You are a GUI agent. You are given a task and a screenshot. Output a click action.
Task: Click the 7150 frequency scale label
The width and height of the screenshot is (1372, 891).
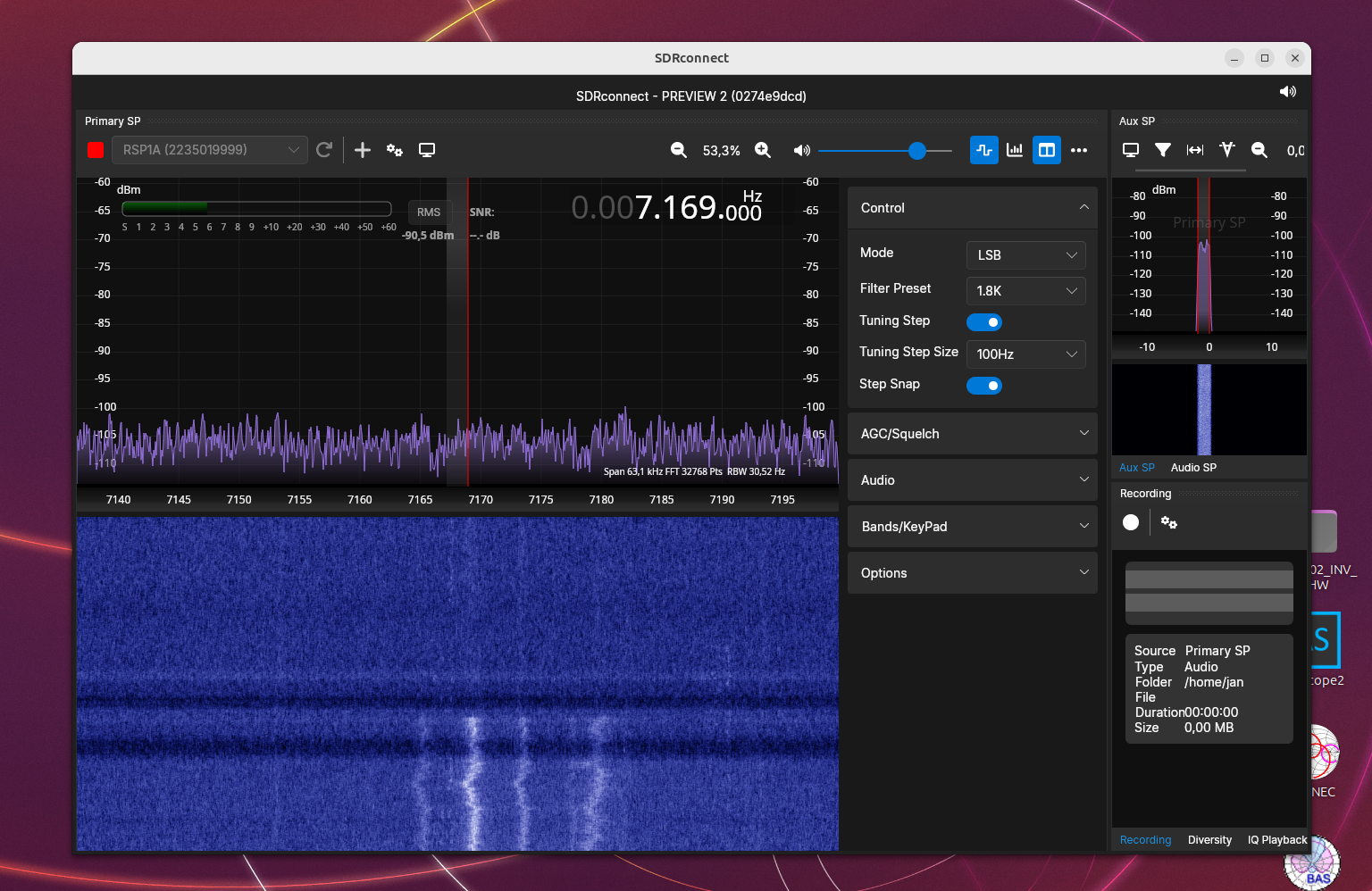coord(239,500)
